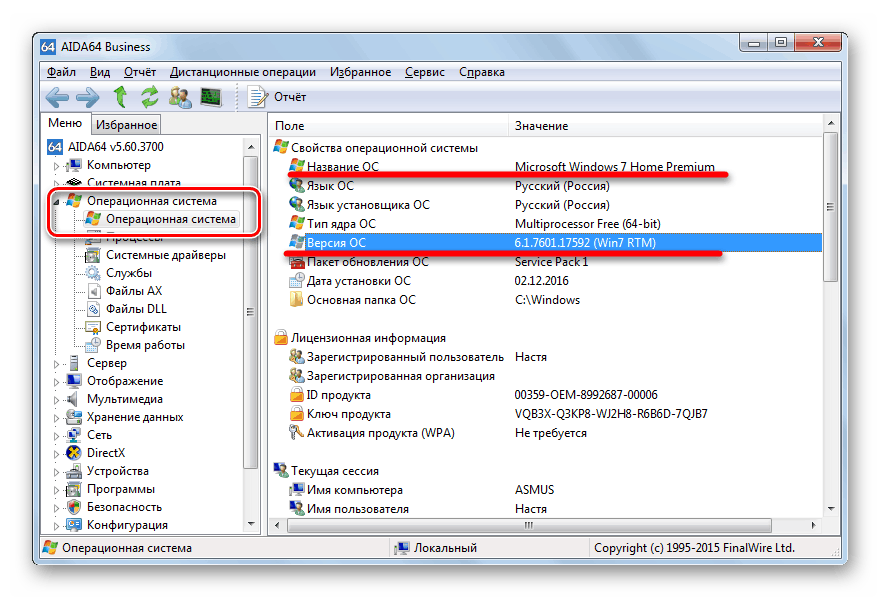Screen dimensions: 881x598
Task: Open the green monitor diagnostics toolbar icon
Action: [x=211, y=97]
